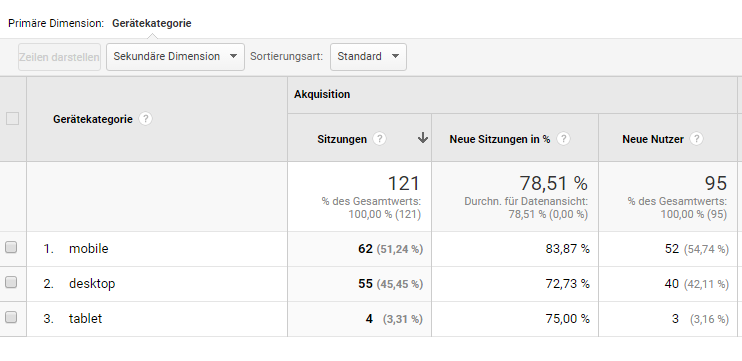Check the desktop row checkbox
Viewport: 742px width, 361px height.
pyautogui.click(x=11, y=282)
